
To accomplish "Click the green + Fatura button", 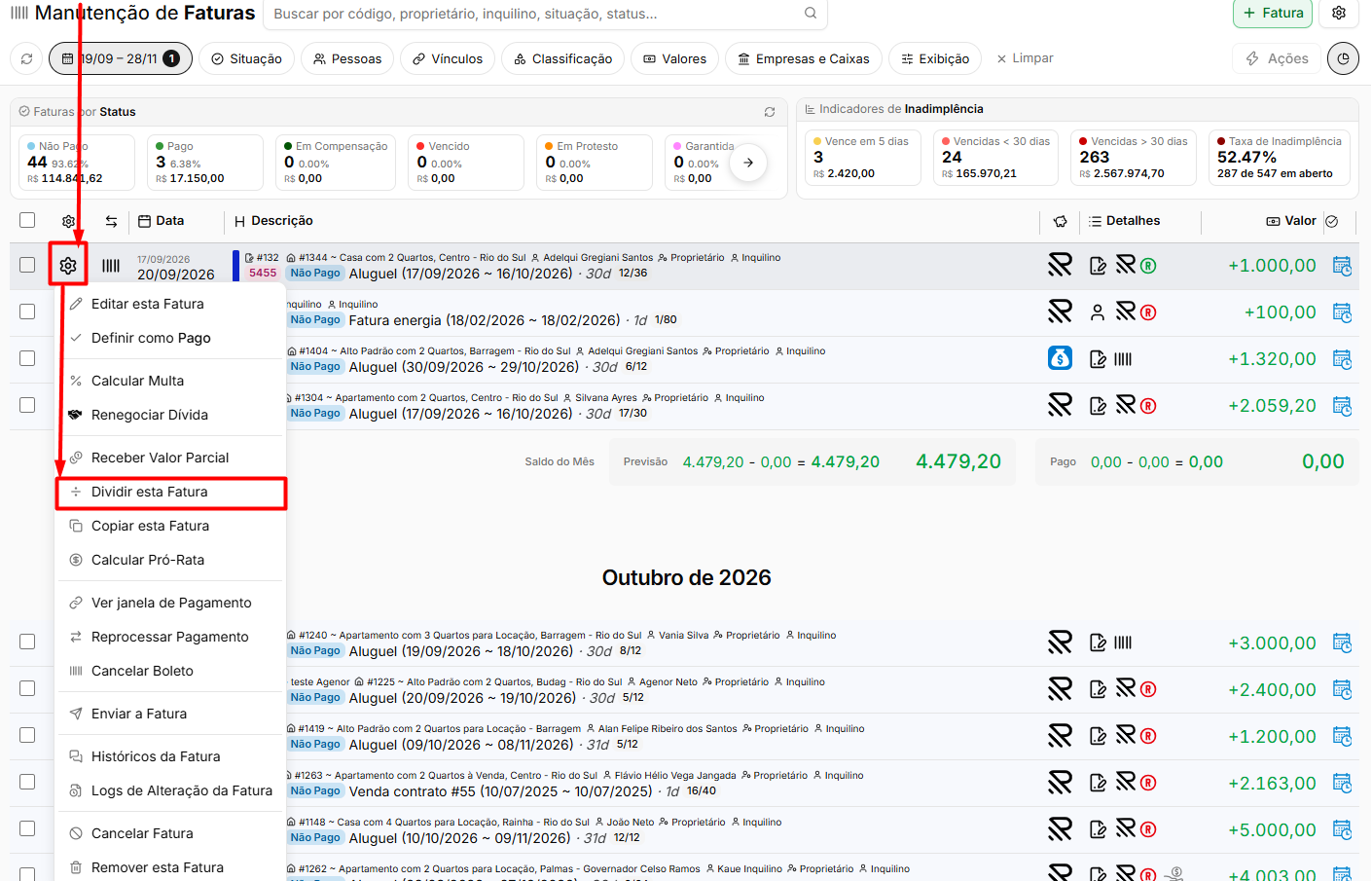I will pos(1273,13).
